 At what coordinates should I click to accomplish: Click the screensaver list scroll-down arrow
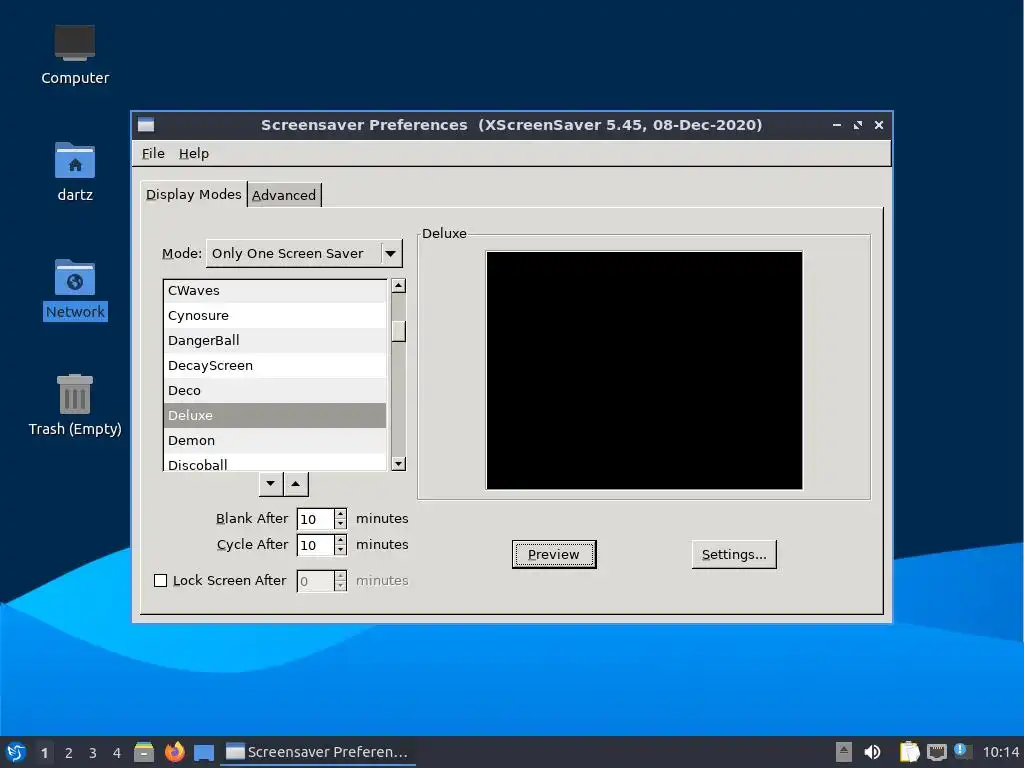pyautogui.click(x=398, y=464)
